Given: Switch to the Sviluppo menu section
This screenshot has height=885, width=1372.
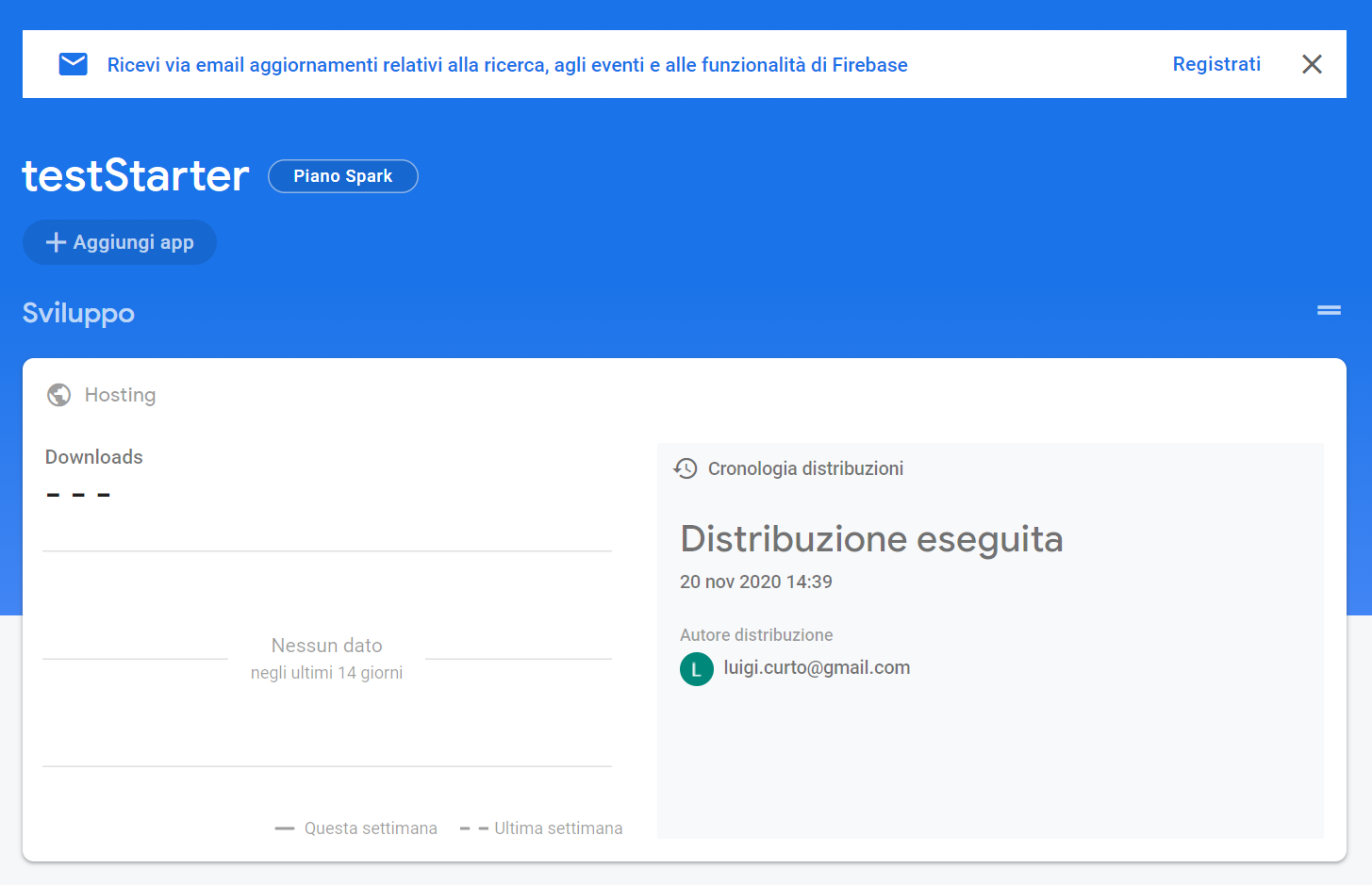Looking at the screenshot, I should click(78, 313).
